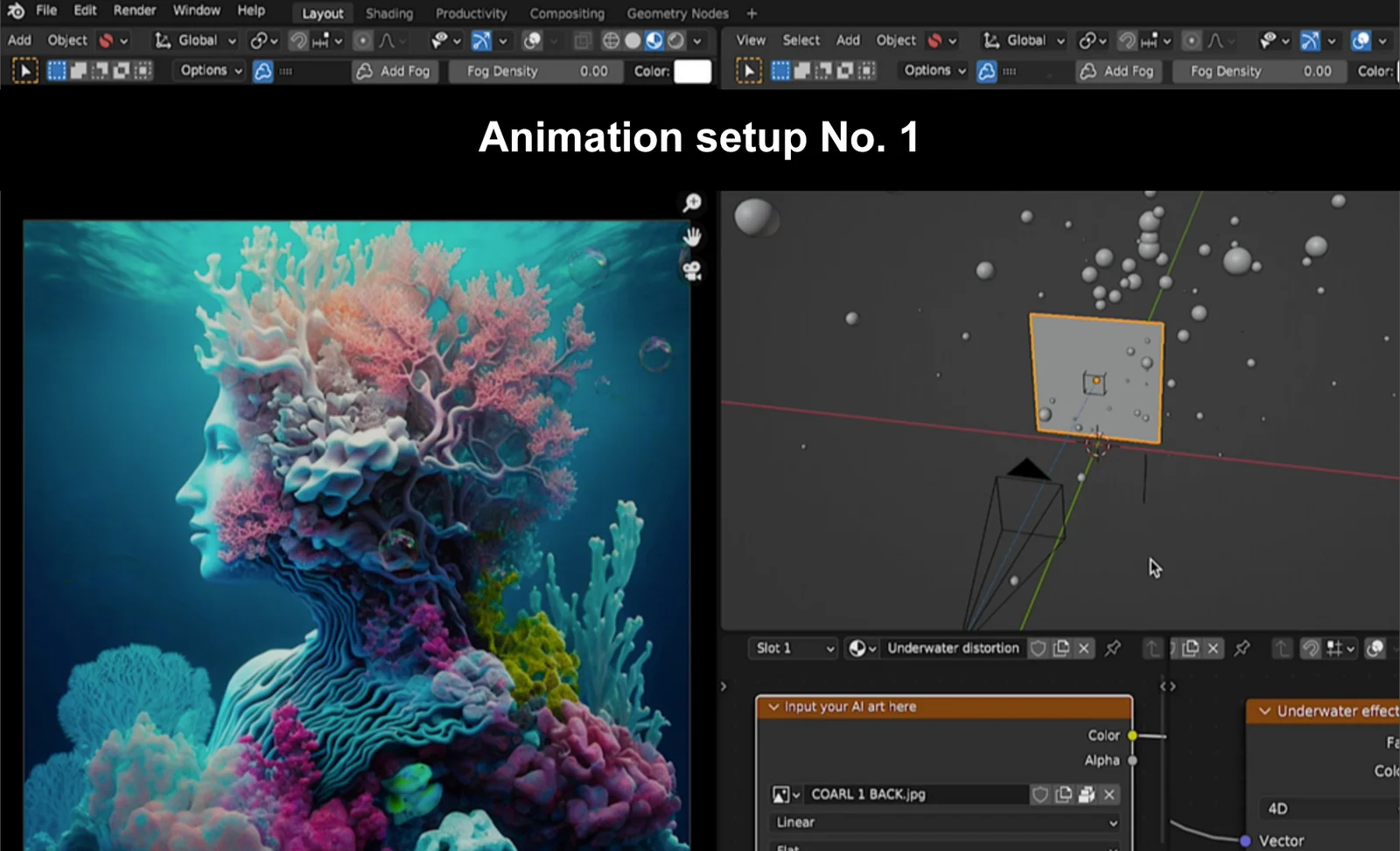Click the camera view icon in left viewport
This screenshot has width=1400, height=851.
692,269
